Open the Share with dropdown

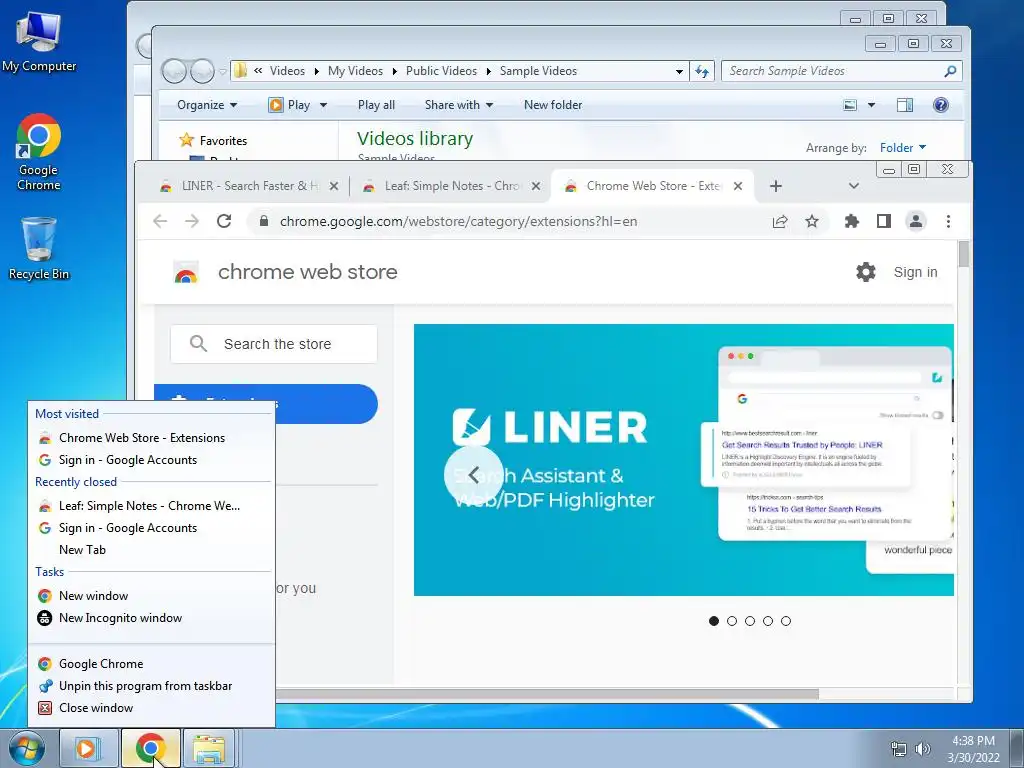pyautogui.click(x=459, y=104)
